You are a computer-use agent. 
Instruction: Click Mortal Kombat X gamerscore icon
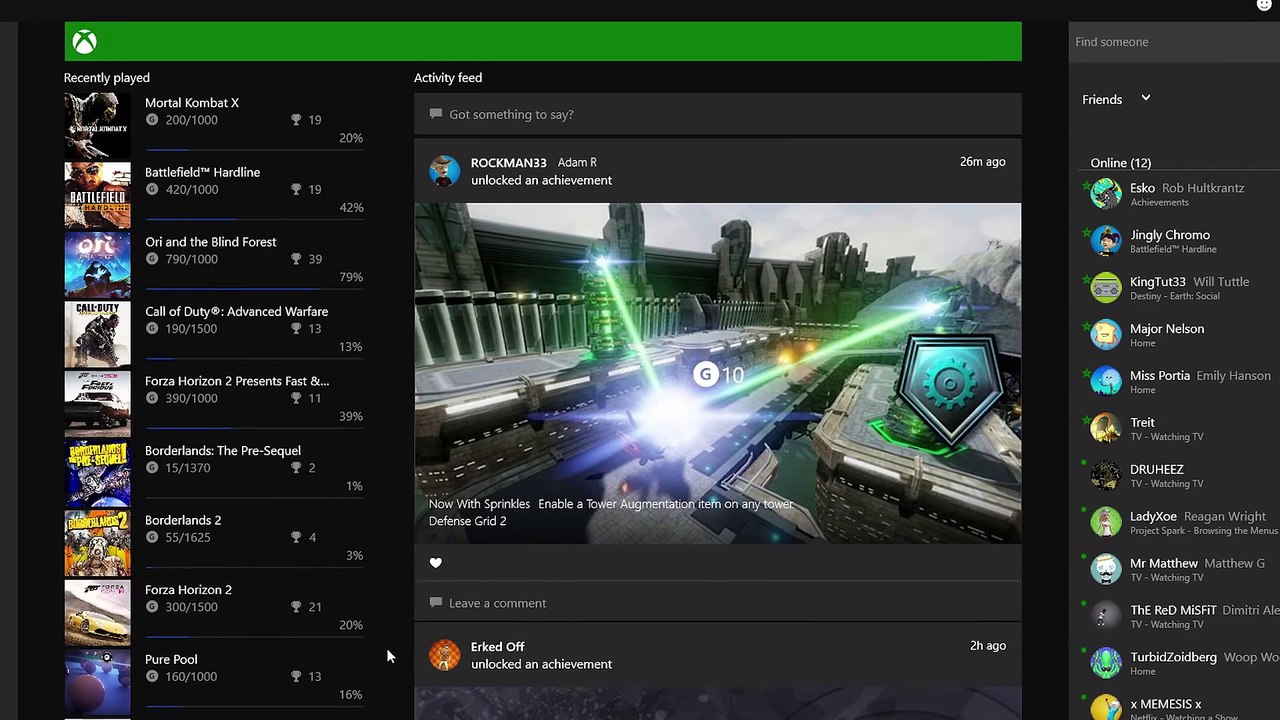pyautogui.click(x=152, y=120)
